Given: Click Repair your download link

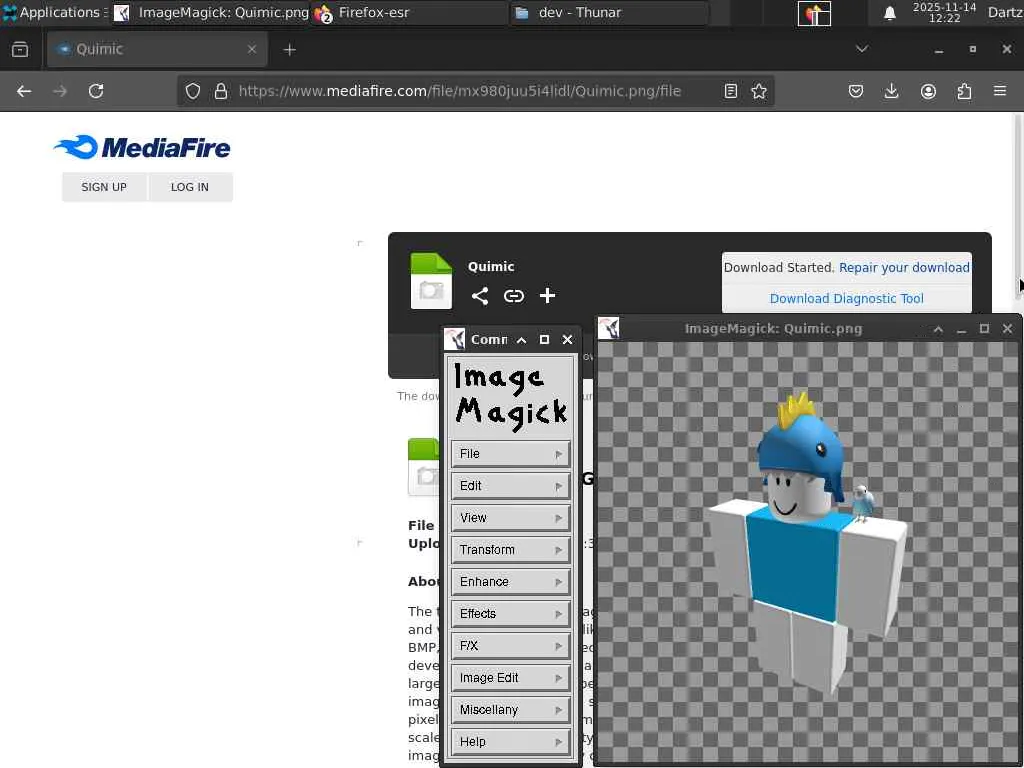Looking at the screenshot, I should [x=904, y=268].
